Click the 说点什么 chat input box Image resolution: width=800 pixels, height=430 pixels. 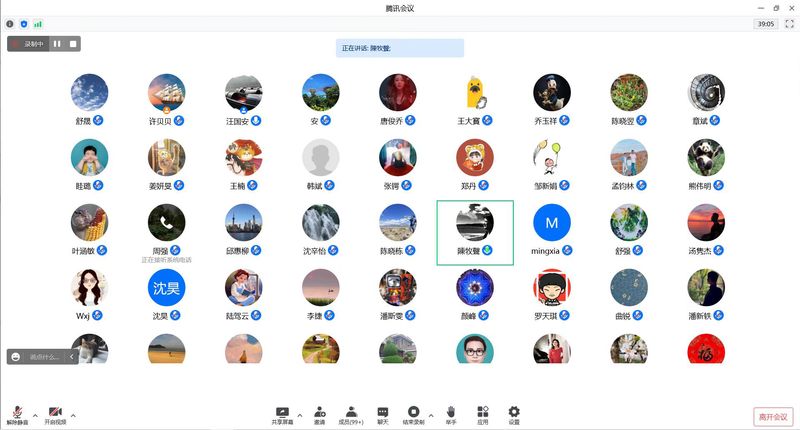point(44,356)
